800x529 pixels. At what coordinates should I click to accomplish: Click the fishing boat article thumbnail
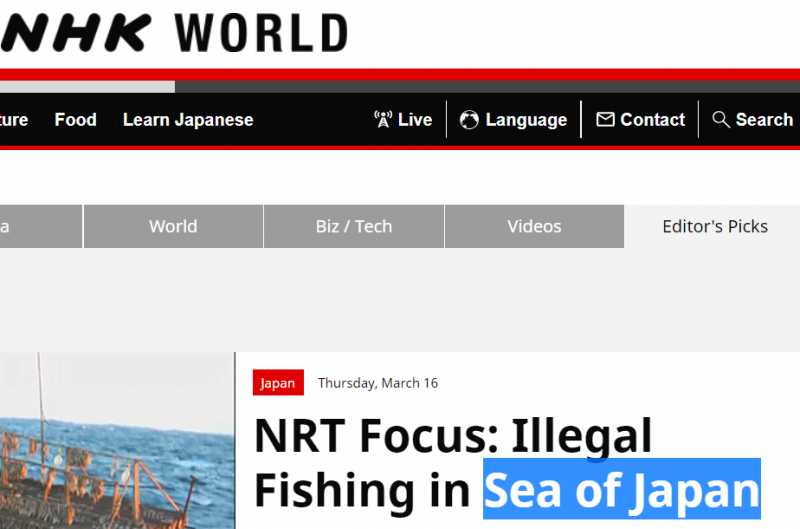117,440
